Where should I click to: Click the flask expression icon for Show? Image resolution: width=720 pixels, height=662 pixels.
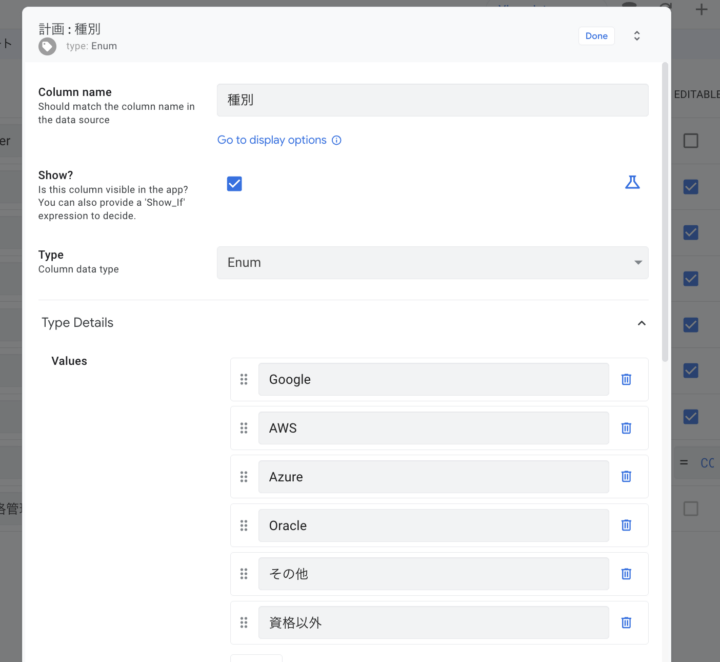[632, 183]
